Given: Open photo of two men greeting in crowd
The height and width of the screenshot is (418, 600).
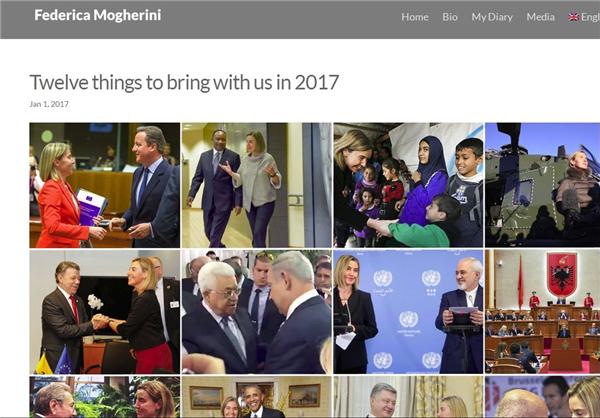Looking at the screenshot, I should 256,312.
